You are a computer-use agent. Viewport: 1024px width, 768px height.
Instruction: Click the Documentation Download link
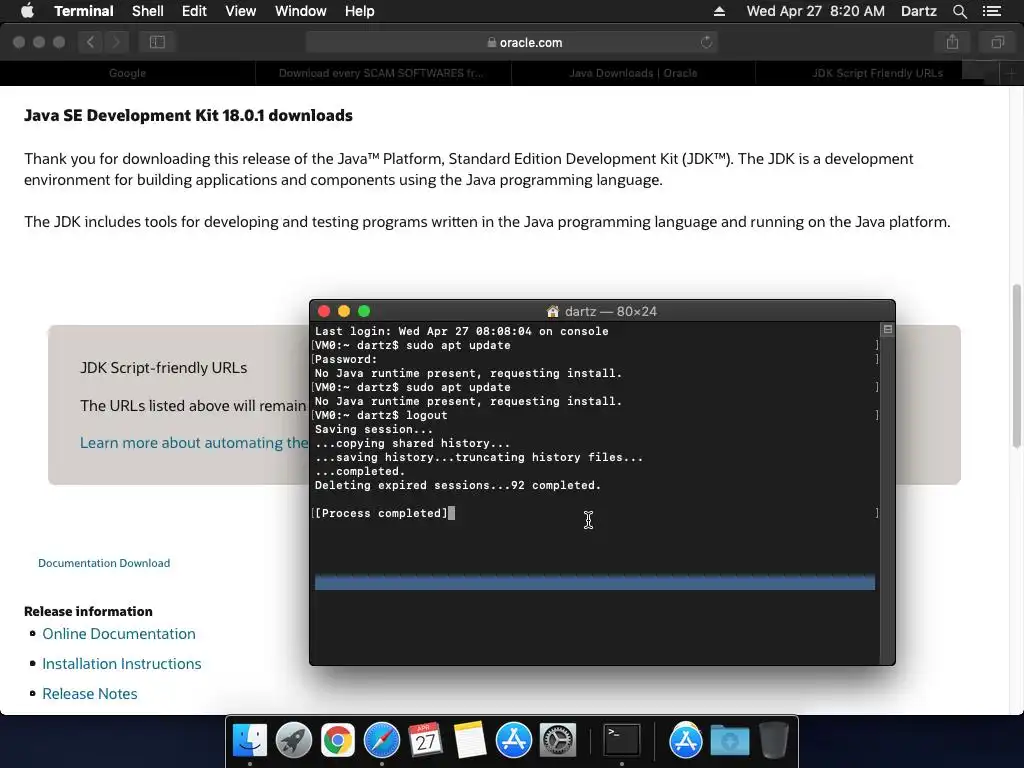click(104, 563)
